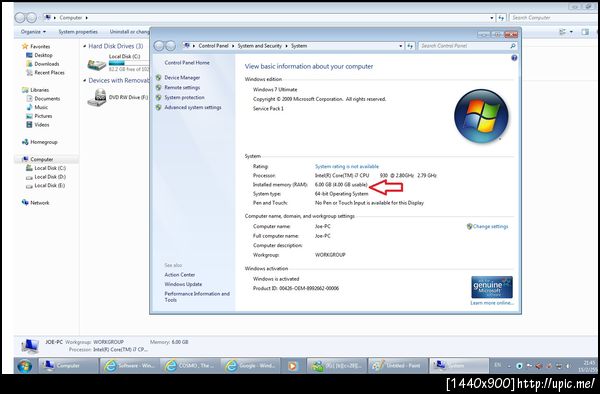Click the volume icon in system tray
The image size is (600, 394).
pos(568,366)
